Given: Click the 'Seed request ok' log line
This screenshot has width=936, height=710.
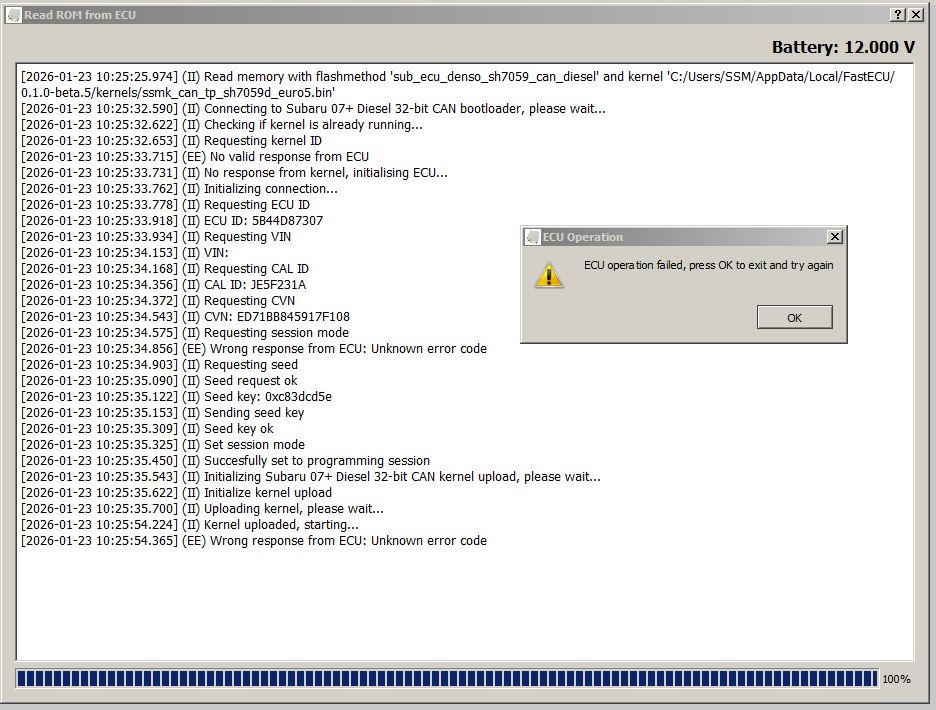Looking at the screenshot, I should pyautogui.click(x=159, y=380).
